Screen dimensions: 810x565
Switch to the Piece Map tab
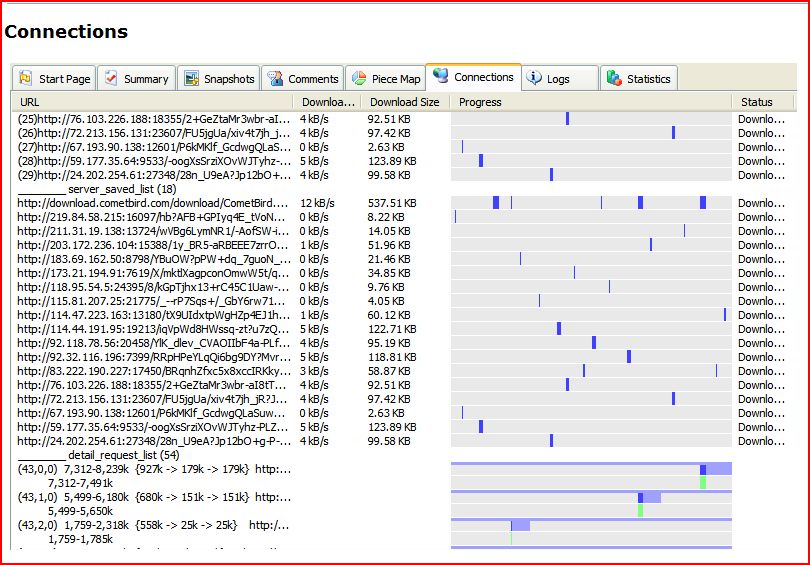(x=385, y=78)
